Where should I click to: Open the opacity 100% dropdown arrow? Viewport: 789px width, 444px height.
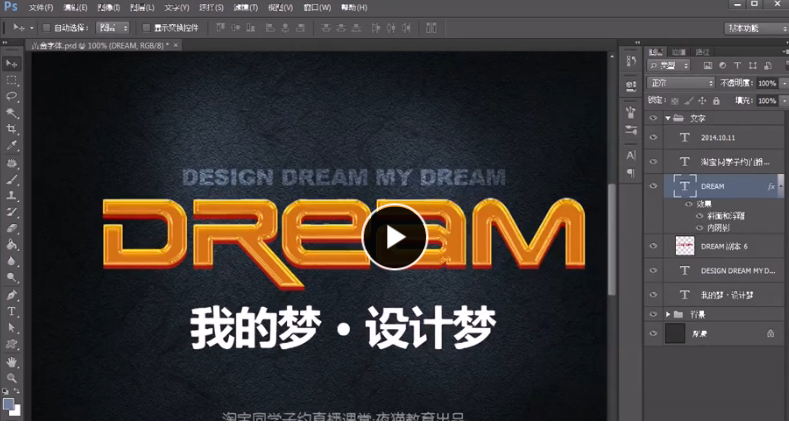click(x=784, y=83)
